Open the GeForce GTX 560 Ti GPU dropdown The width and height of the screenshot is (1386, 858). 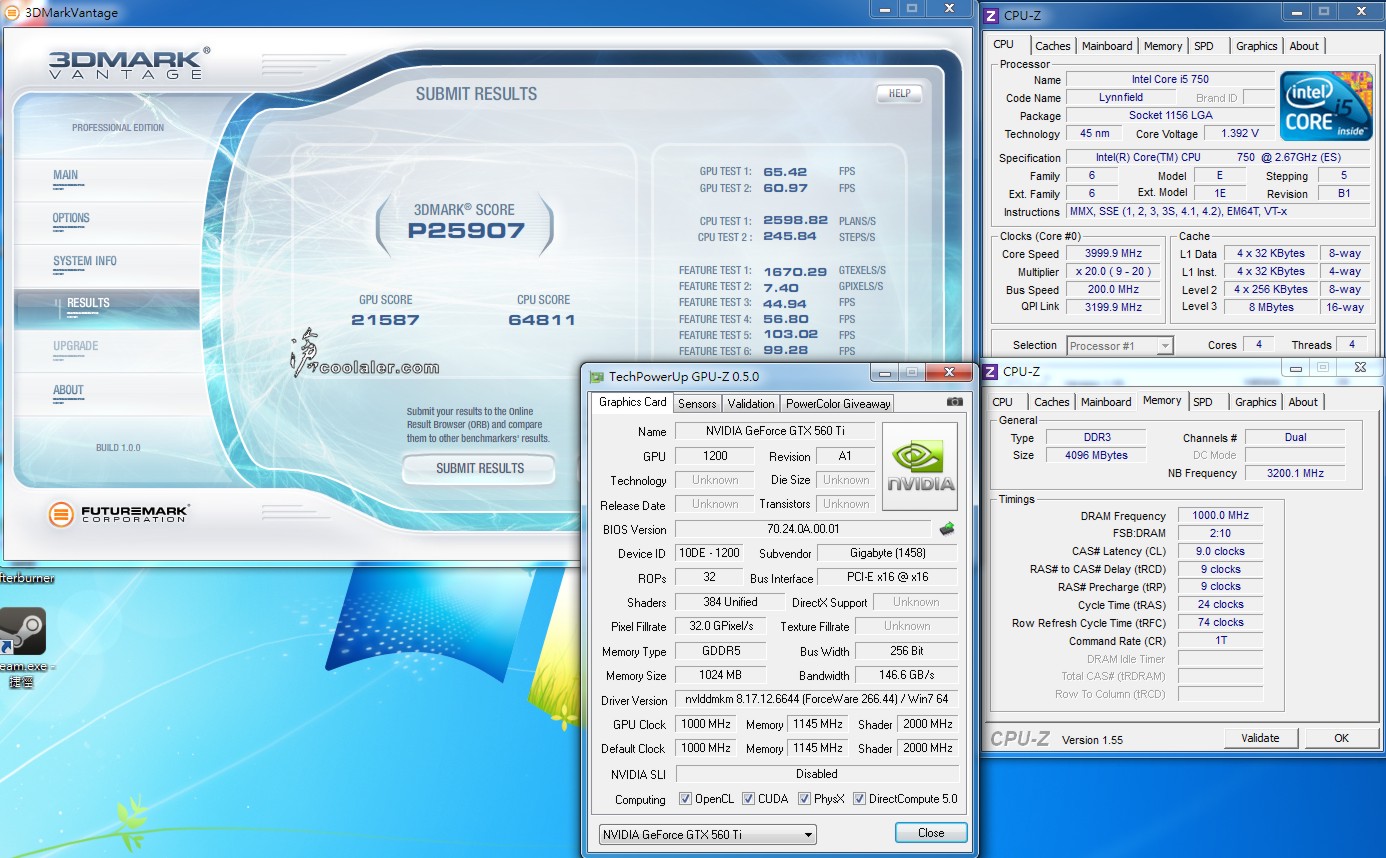point(708,834)
